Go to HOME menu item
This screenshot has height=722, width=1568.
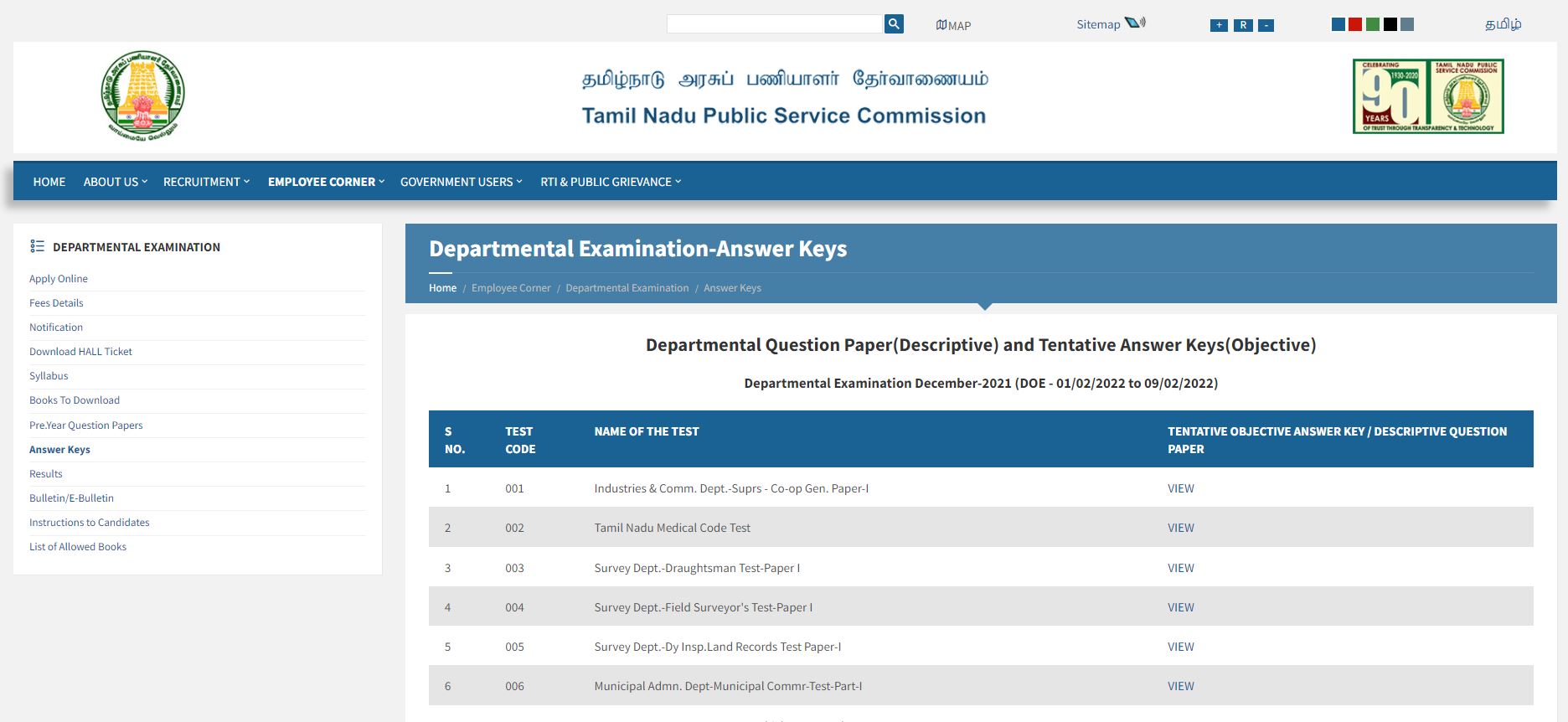pyautogui.click(x=49, y=182)
